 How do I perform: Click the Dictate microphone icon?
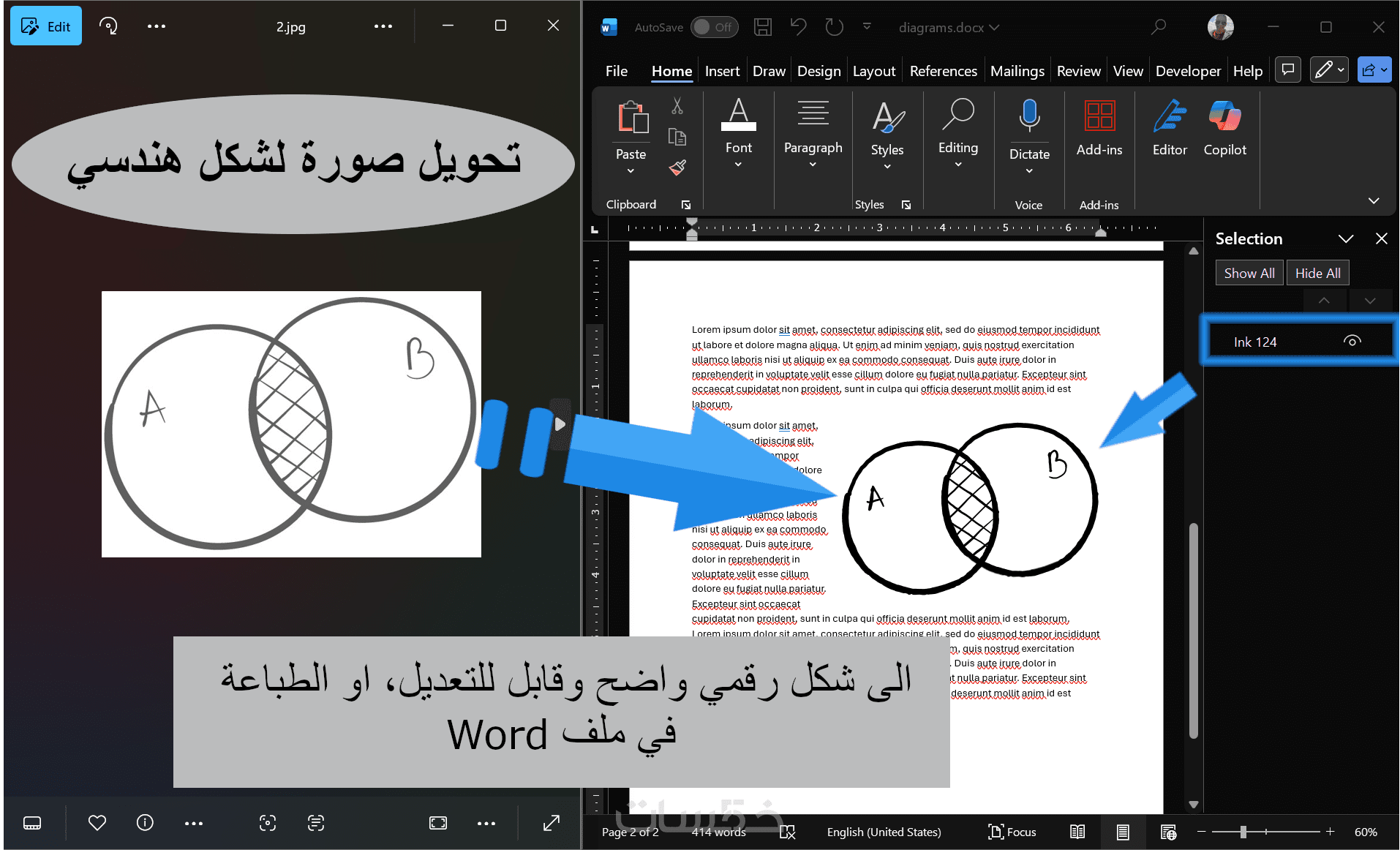tap(1029, 116)
